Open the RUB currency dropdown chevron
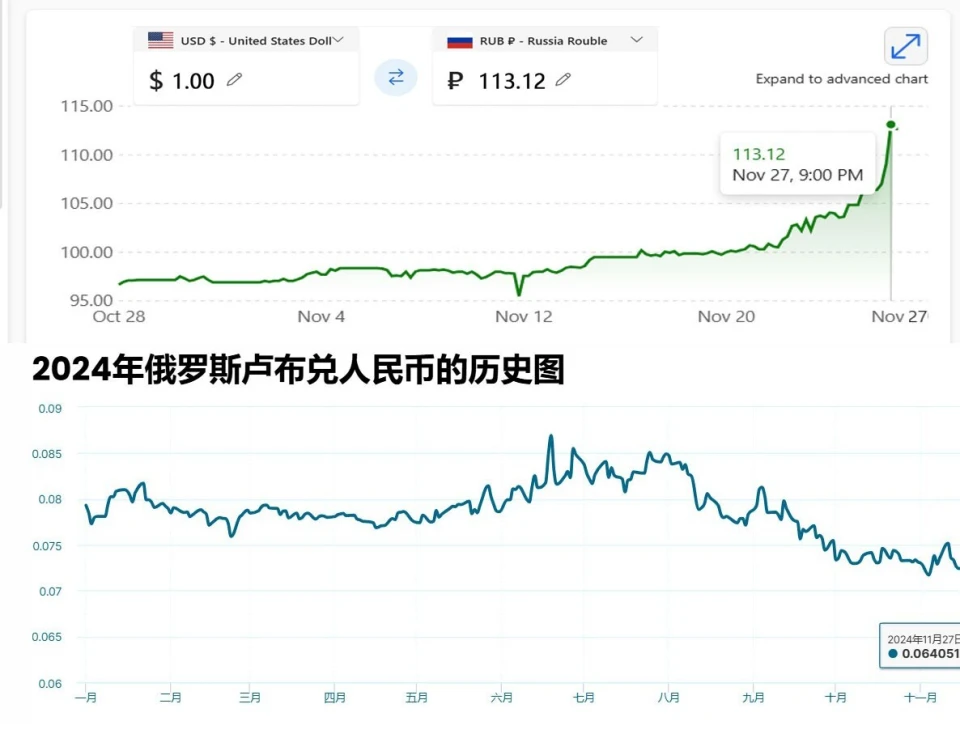Viewport: 960px width, 738px height. [637, 40]
